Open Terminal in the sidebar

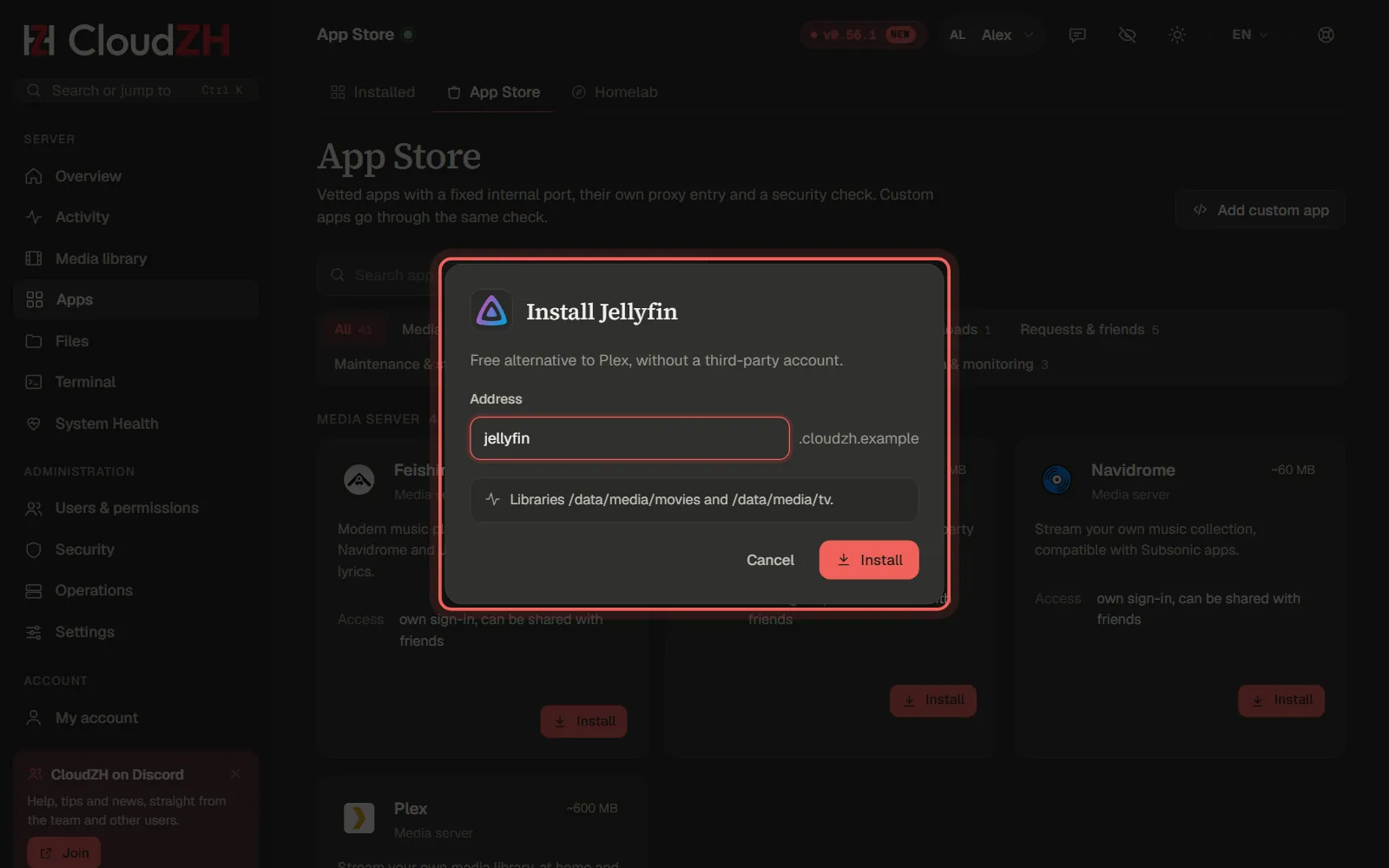[136, 382]
